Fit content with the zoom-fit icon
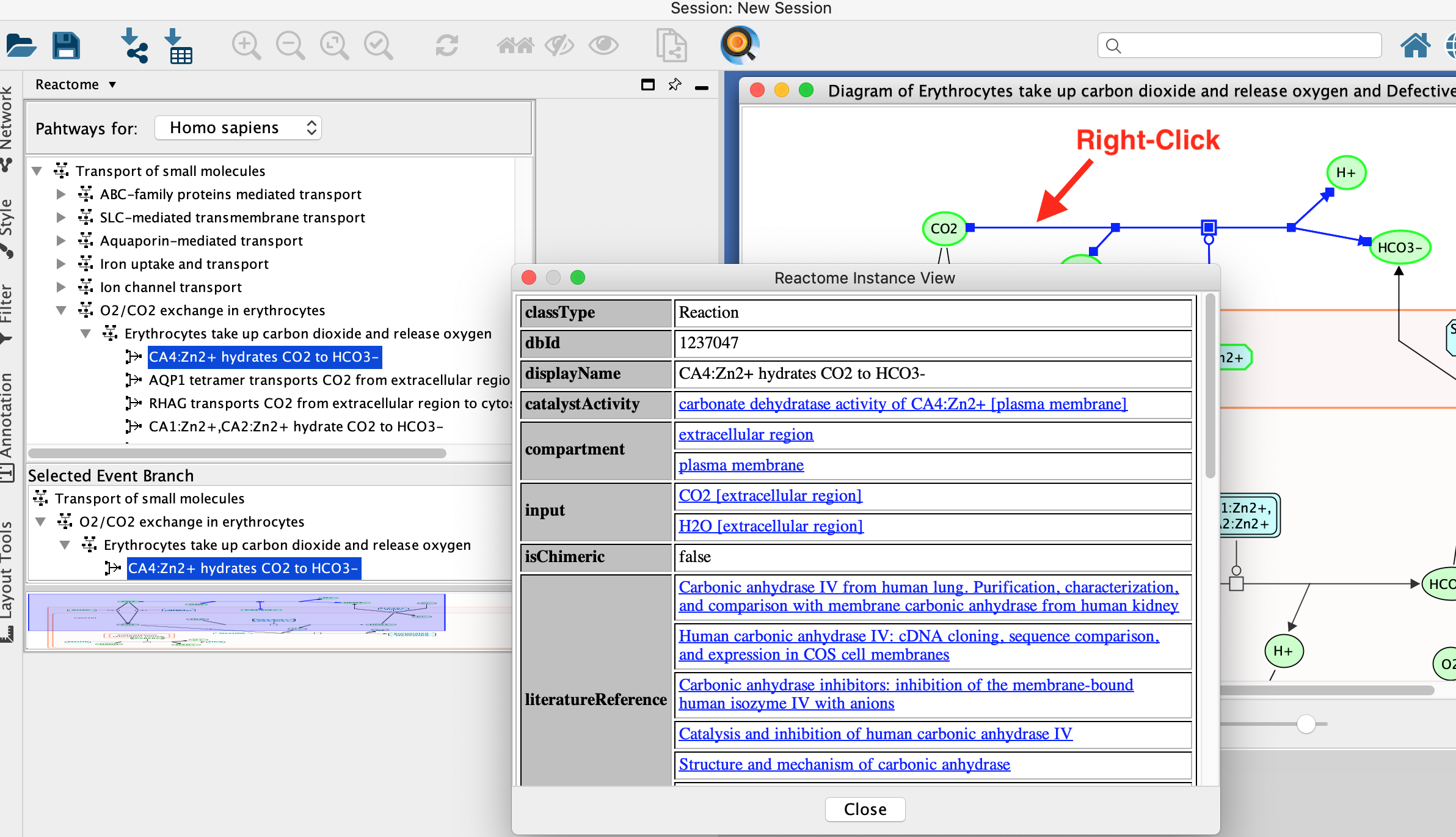Image resolution: width=1456 pixels, height=837 pixels. (334, 46)
